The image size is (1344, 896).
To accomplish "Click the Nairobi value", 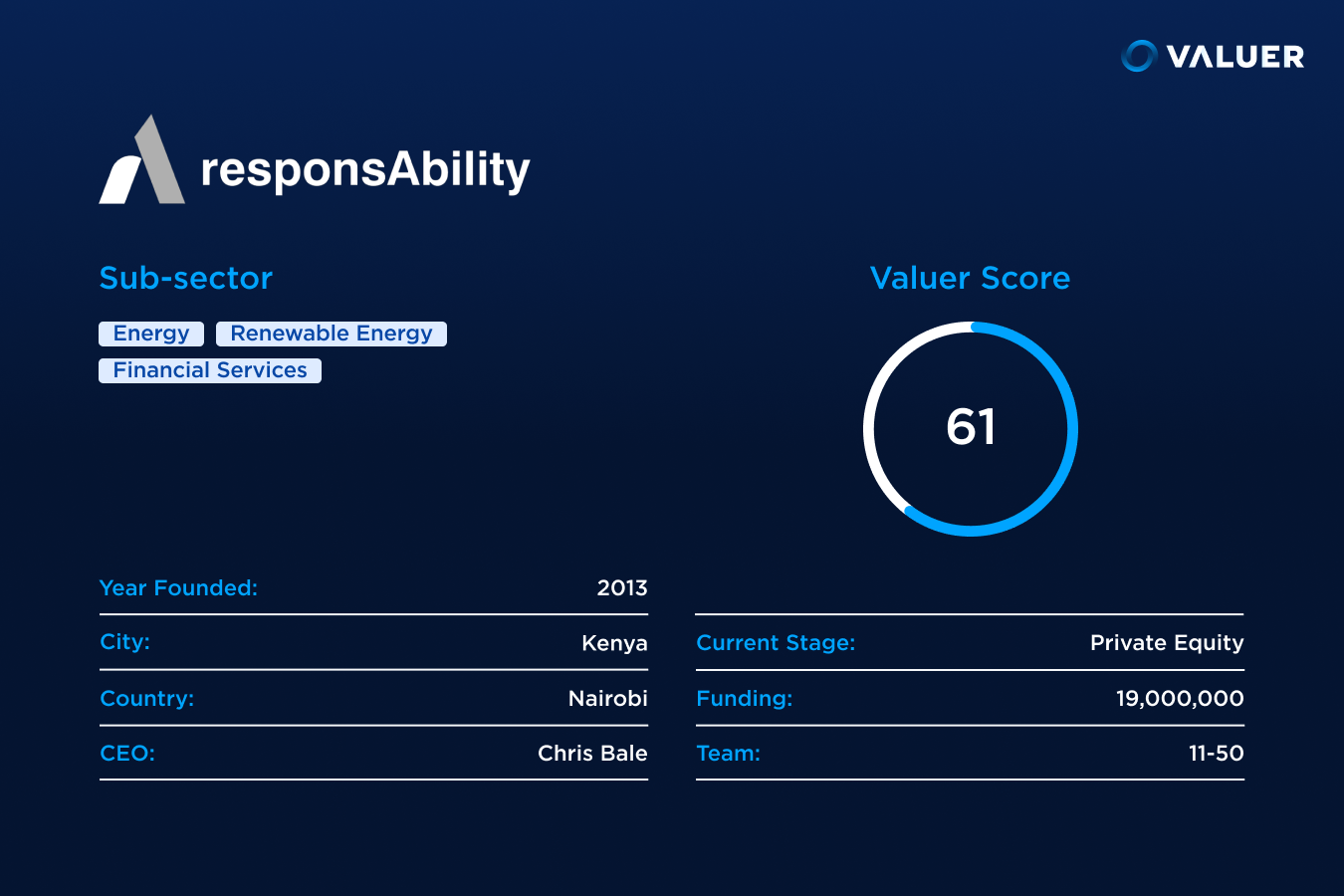I will pyautogui.click(x=608, y=699).
